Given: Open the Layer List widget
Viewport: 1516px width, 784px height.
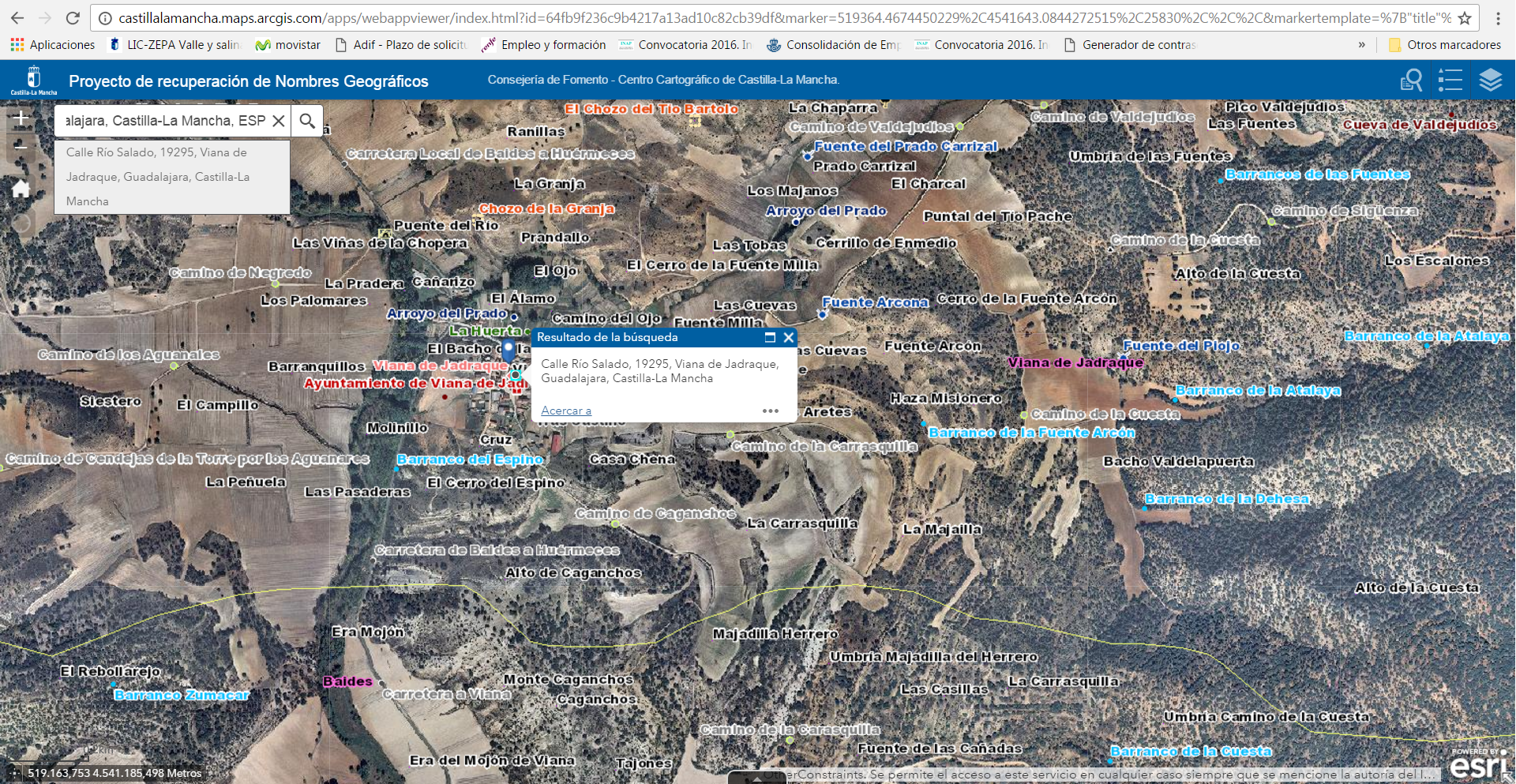Looking at the screenshot, I should (1490, 81).
